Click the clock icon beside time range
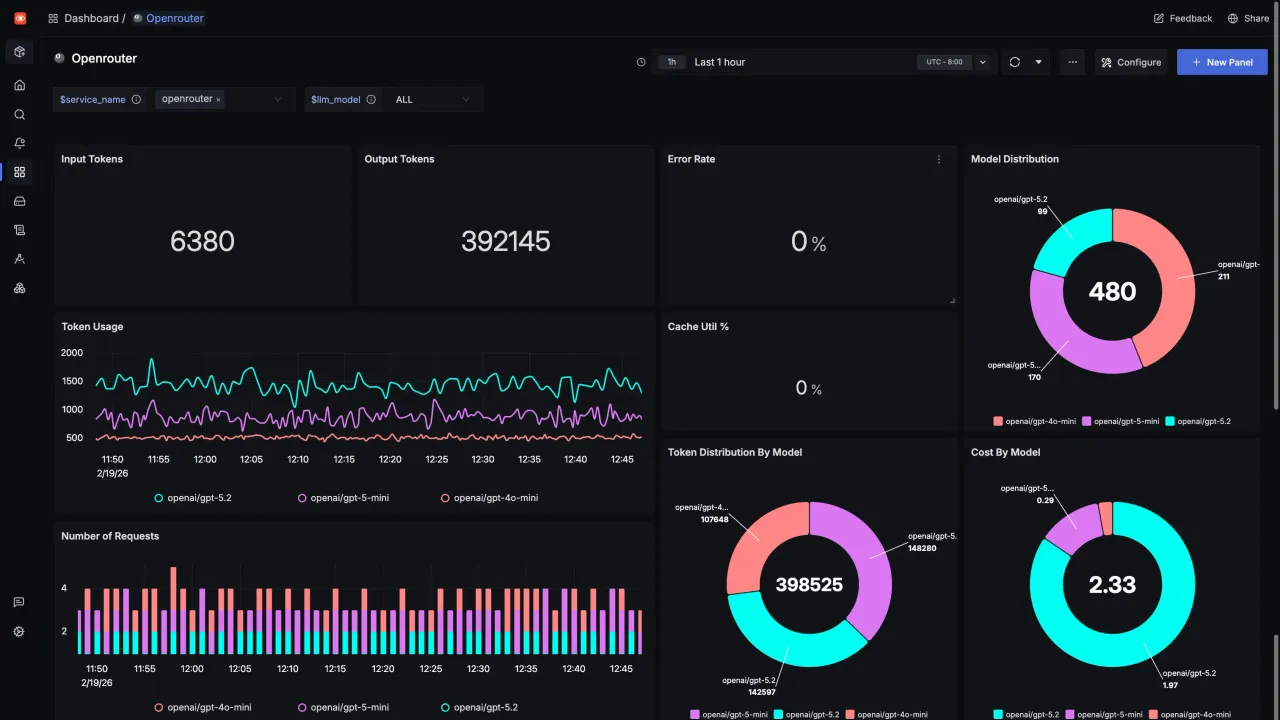 (x=641, y=62)
